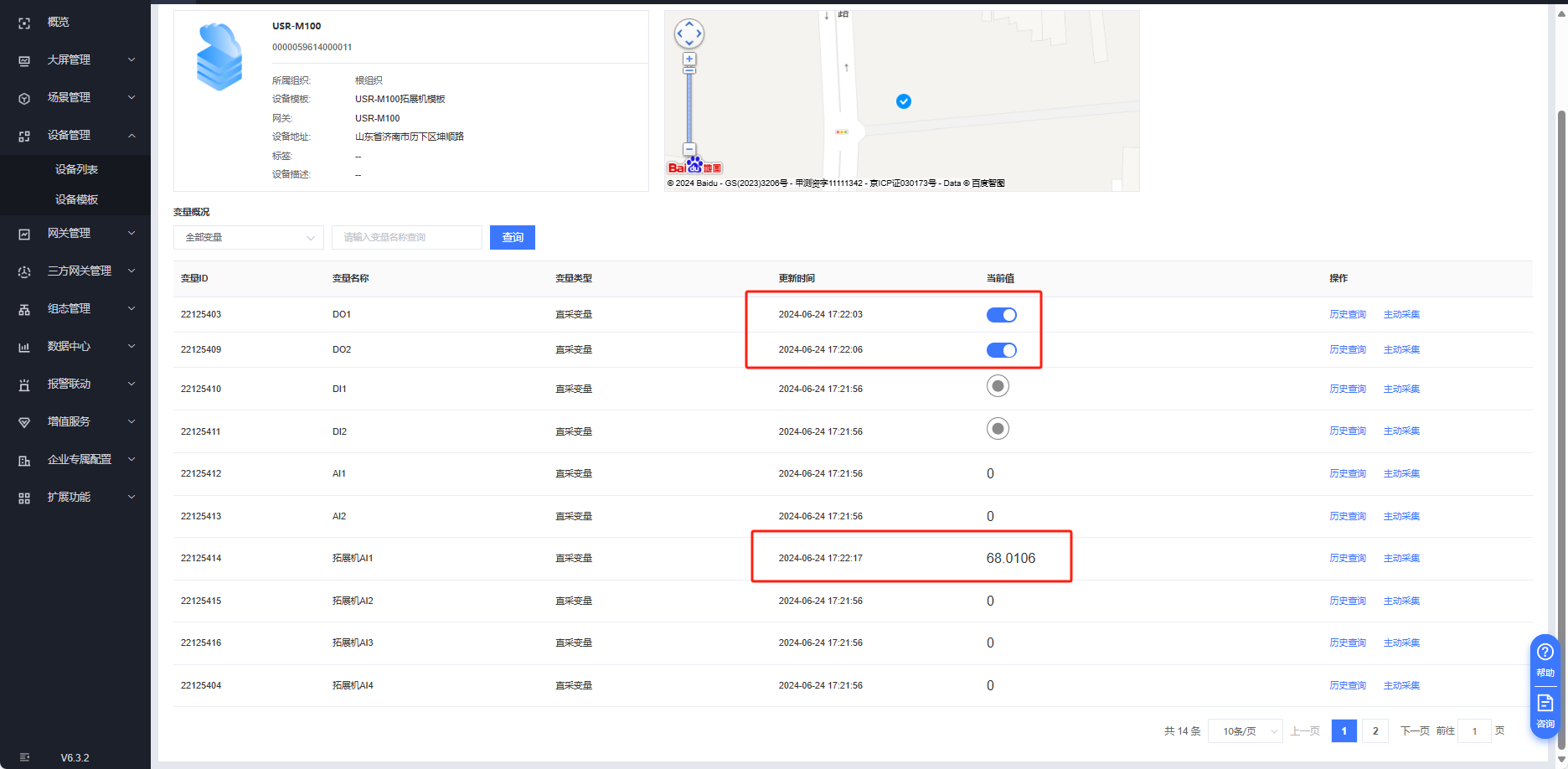The height and width of the screenshot is (769, 1568).
Task: Open the Help (帮助) floating icon
Action: tap(1545, 659)
